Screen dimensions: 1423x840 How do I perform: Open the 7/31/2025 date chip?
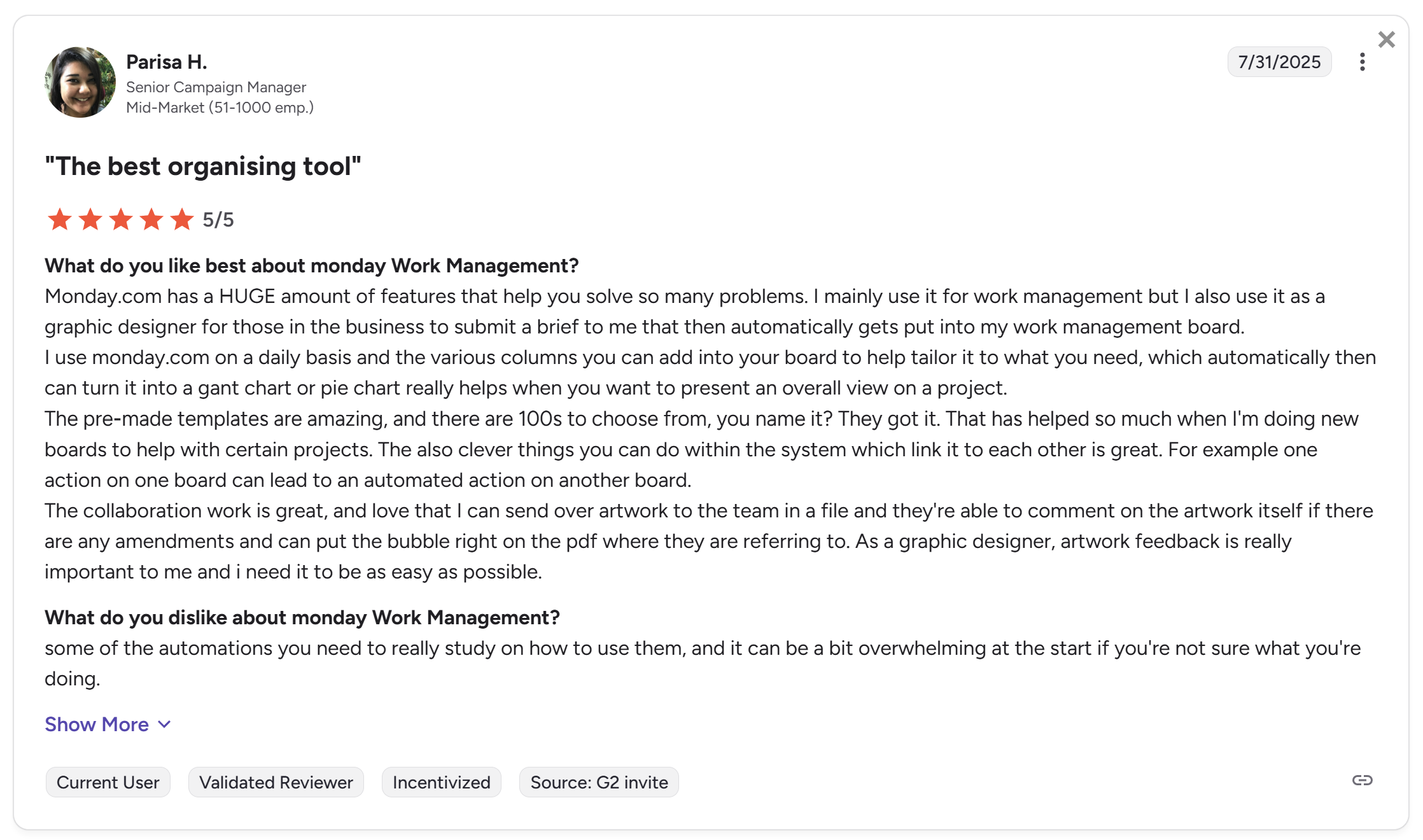(1279, 62)
